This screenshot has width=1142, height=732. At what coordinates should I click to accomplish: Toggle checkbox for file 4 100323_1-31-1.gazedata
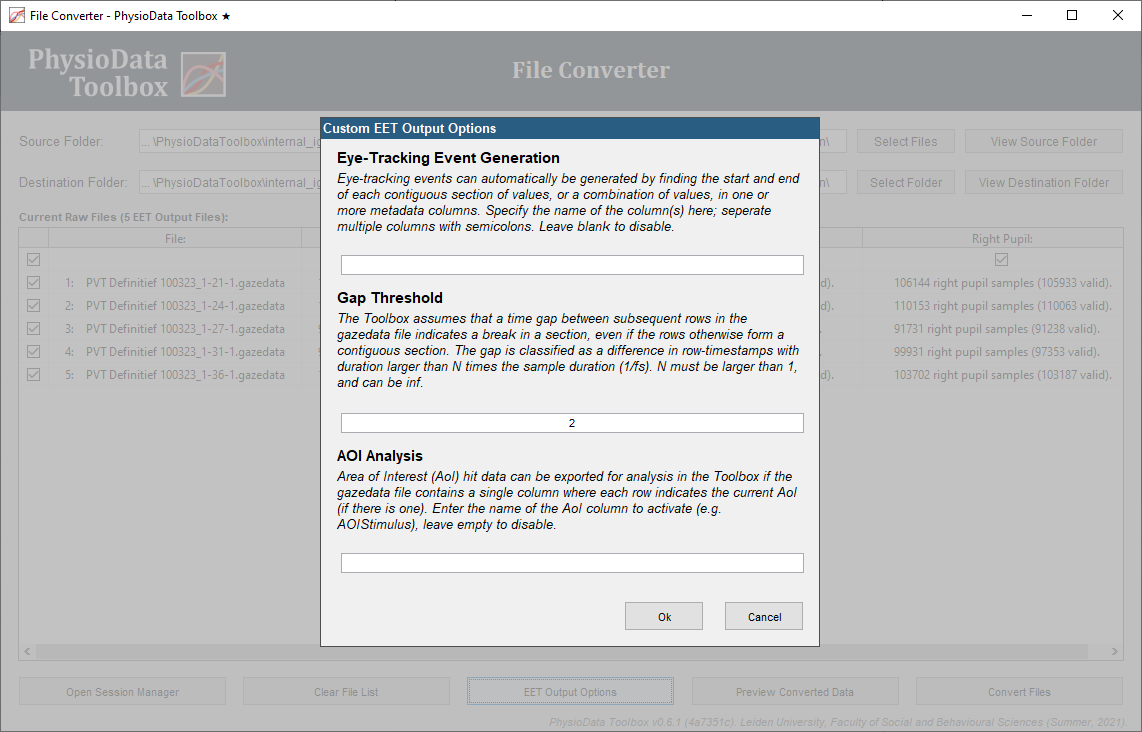(34, 352)
